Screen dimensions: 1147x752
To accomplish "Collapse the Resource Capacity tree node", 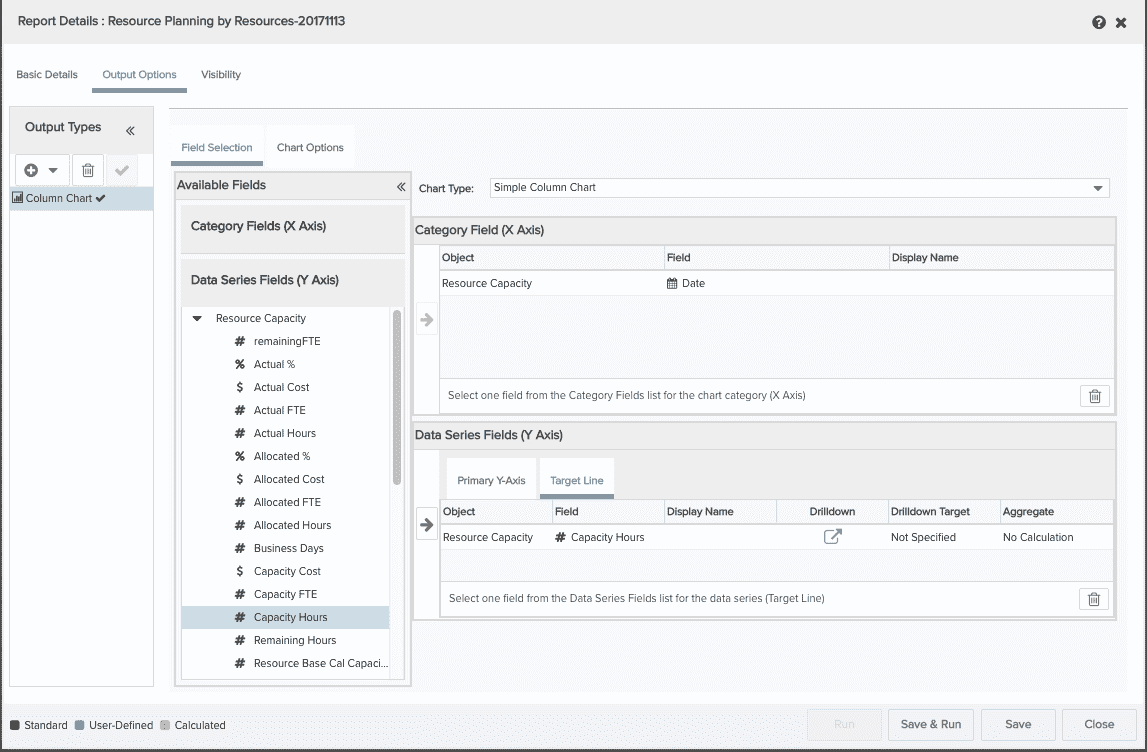I will [x=198, y=319].
